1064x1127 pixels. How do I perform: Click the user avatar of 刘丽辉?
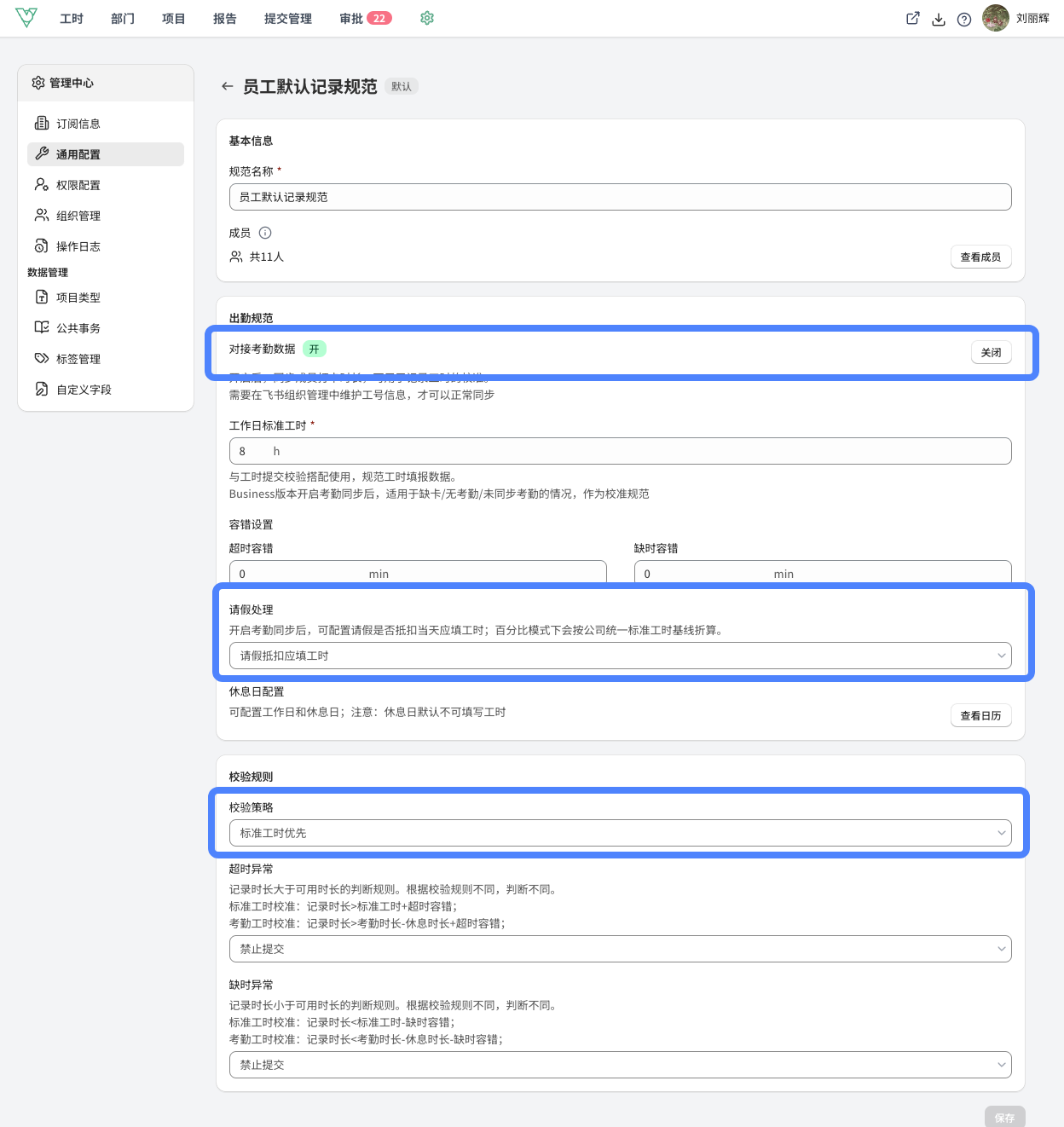(996, 18)
